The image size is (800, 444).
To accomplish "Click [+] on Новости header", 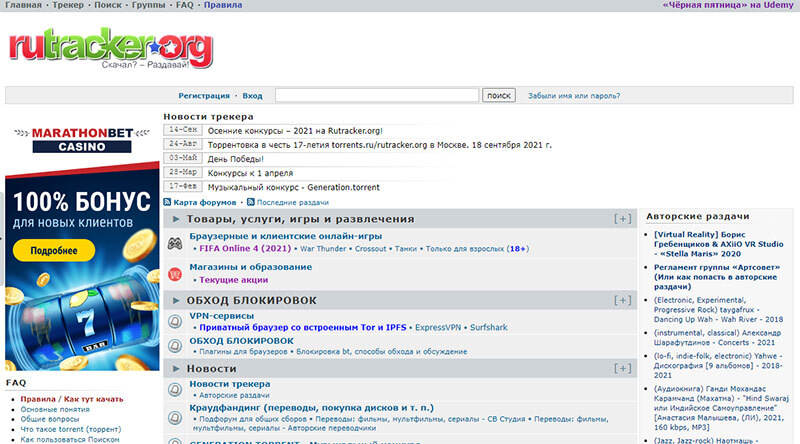I will [x=622, y=368].
